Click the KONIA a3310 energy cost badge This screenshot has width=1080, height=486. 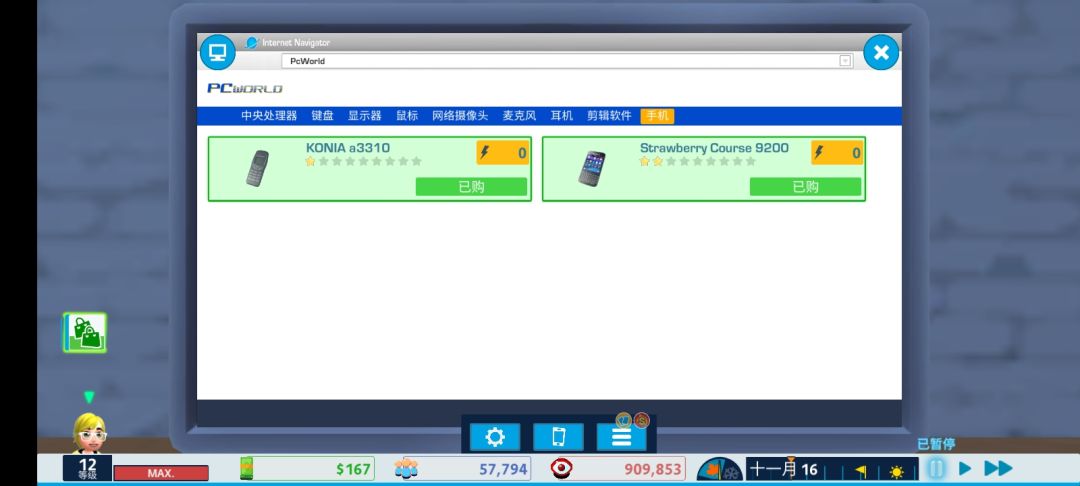[503, 153]
